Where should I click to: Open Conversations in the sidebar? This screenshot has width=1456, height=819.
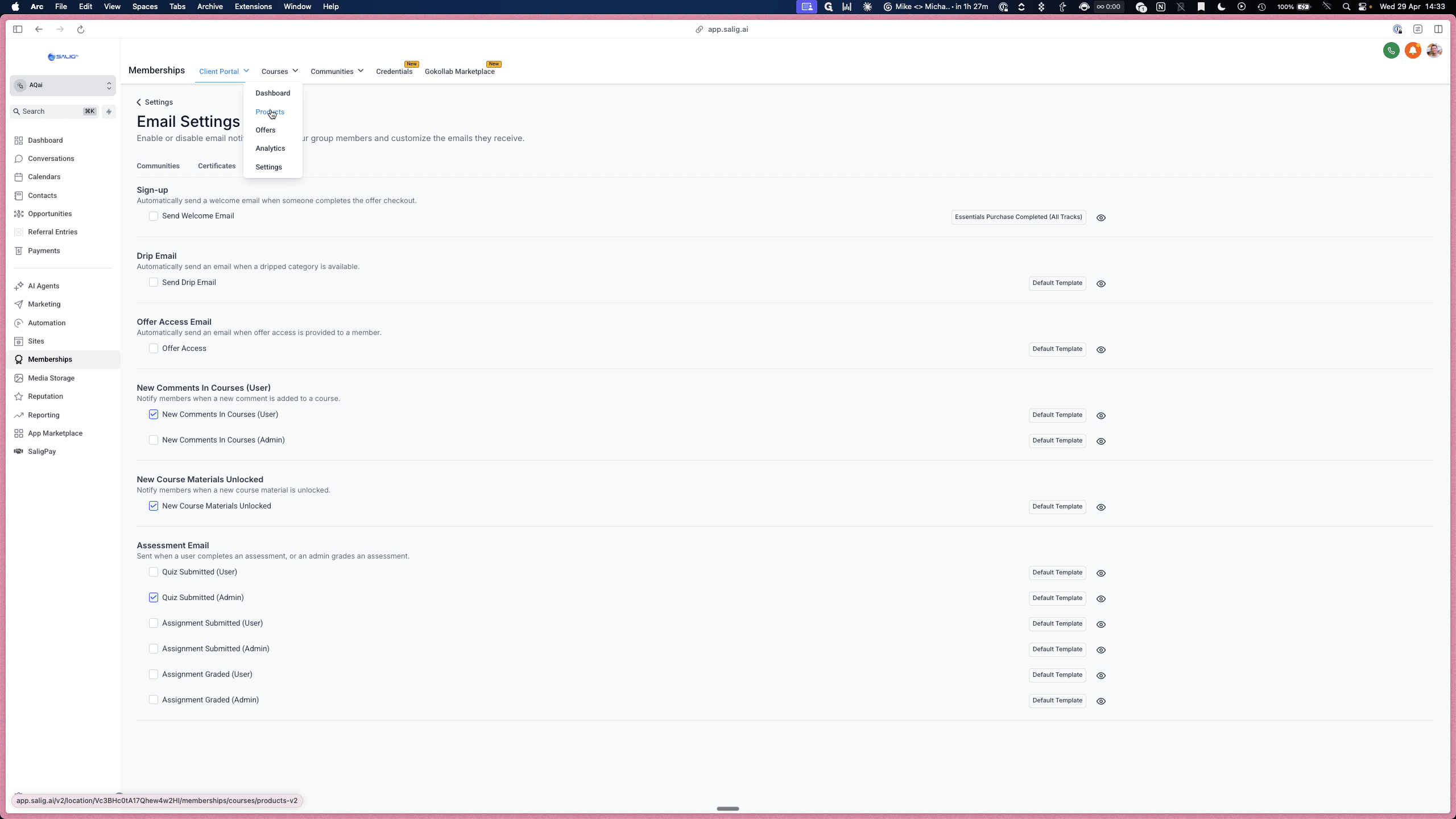click(51, 159)
